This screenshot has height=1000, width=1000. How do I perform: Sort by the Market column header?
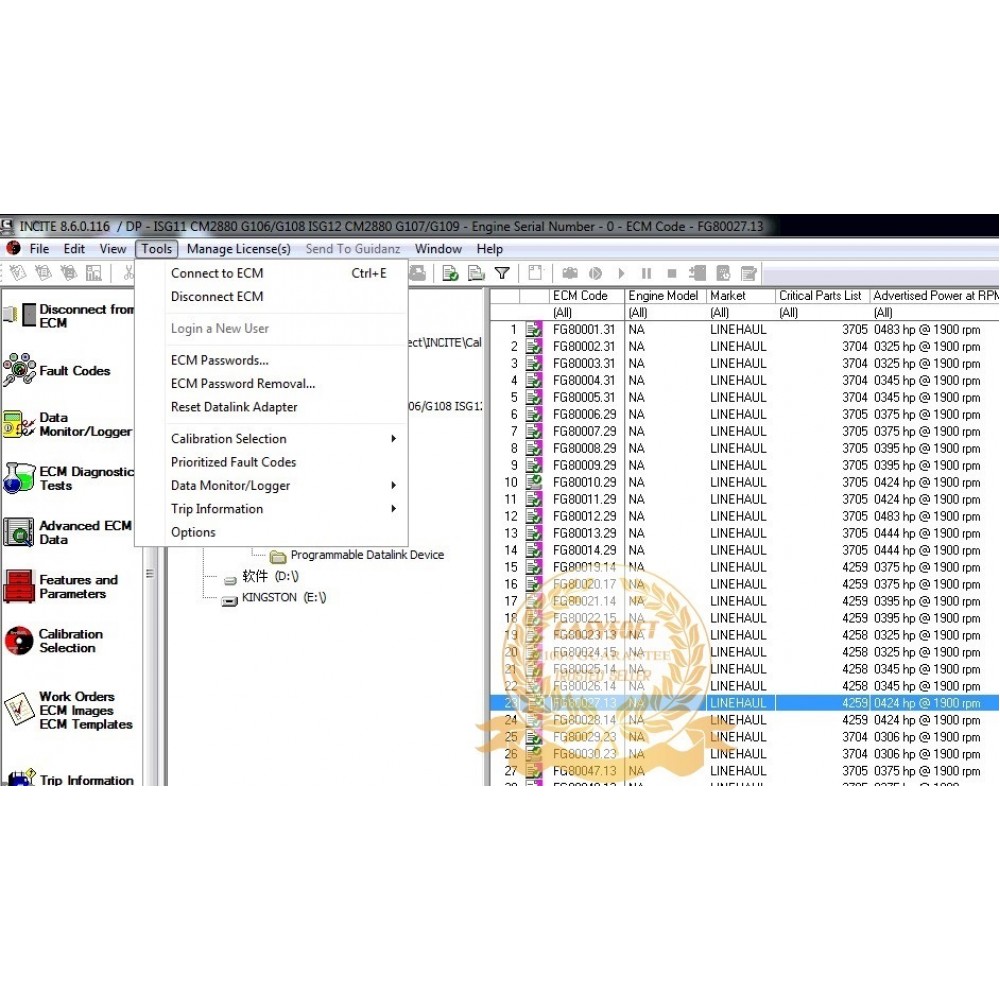point(742,296)
